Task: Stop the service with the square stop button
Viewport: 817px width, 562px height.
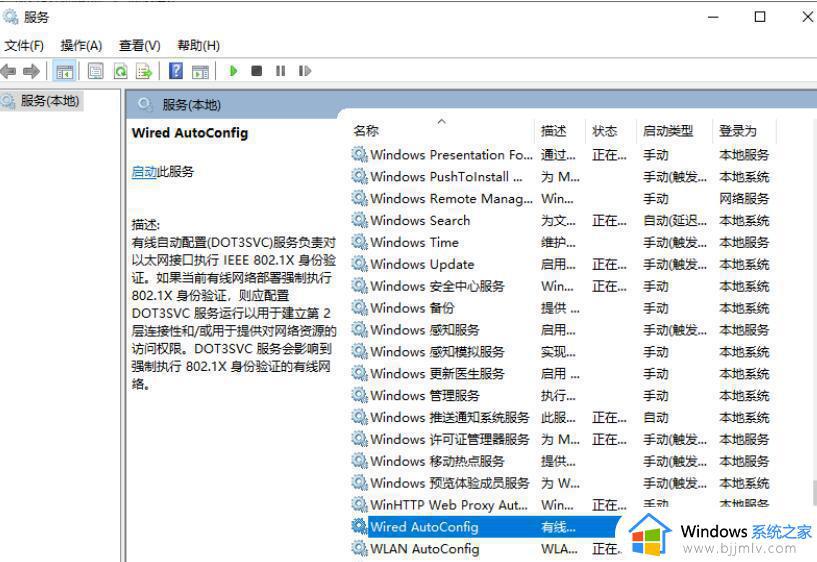Action: point(256,71)
